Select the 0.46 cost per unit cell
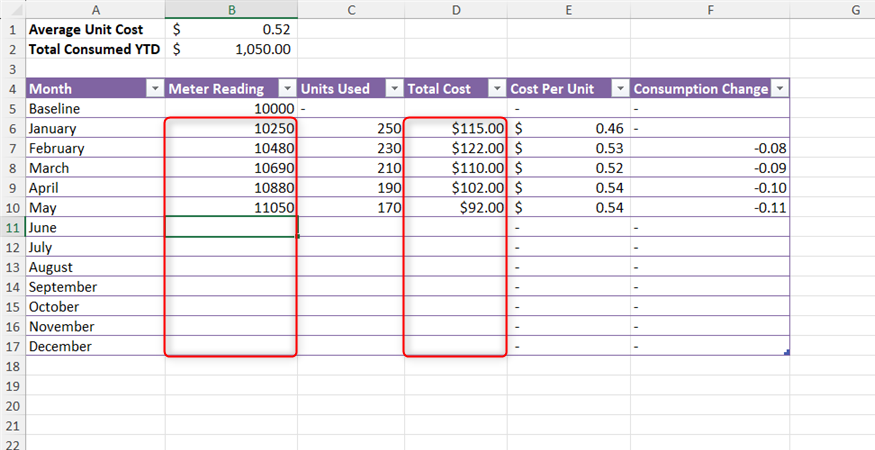This screenshot has width=875, height=450. tap(569, 128)
